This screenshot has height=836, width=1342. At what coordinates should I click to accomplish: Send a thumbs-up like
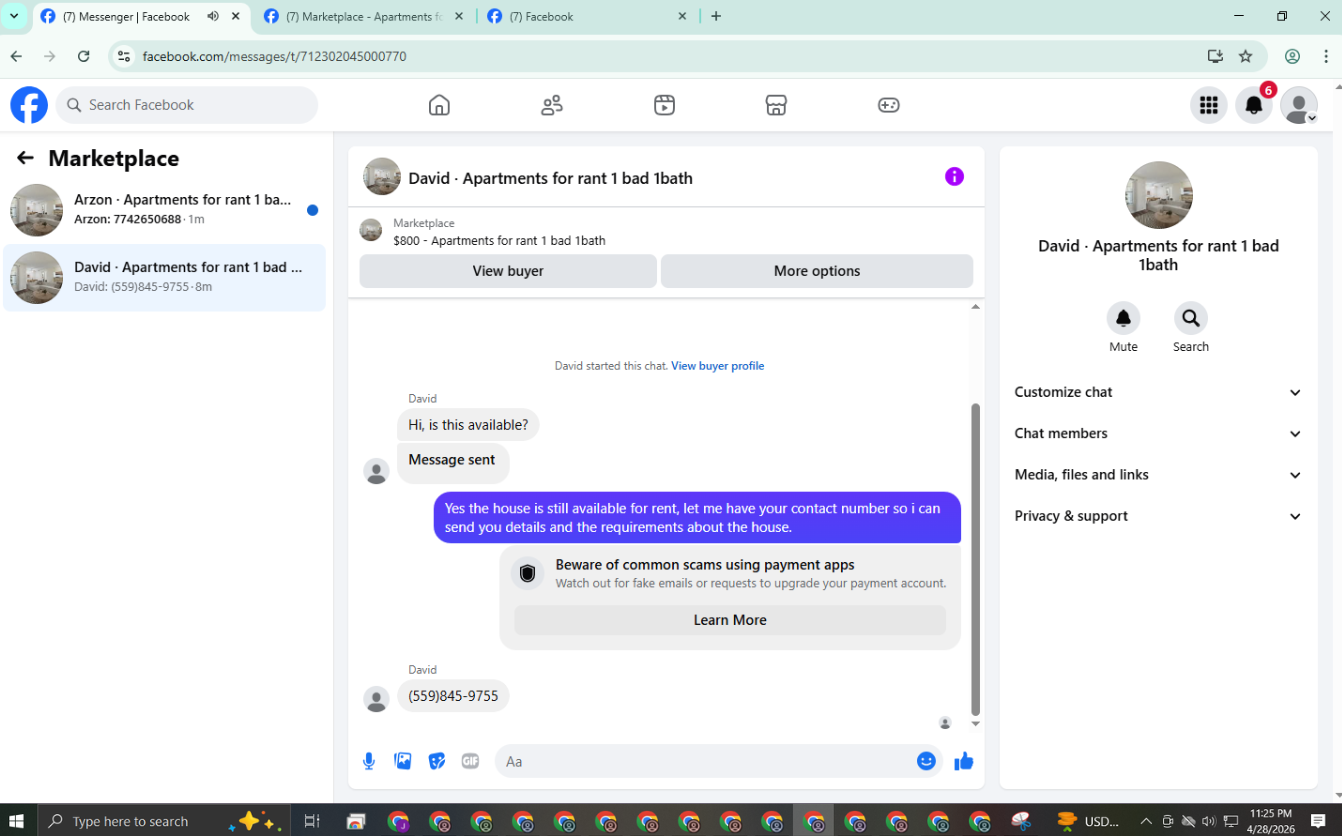tap(964, 761)
